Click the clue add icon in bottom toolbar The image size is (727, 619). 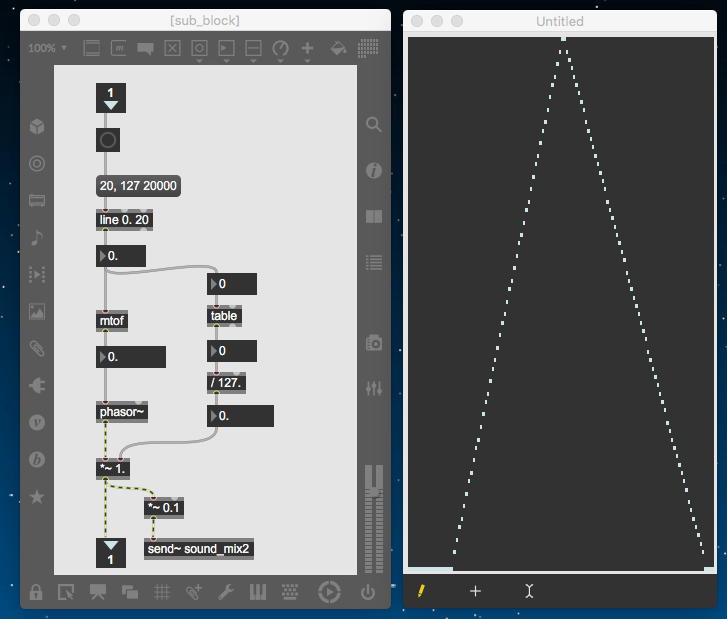point(194,592)
